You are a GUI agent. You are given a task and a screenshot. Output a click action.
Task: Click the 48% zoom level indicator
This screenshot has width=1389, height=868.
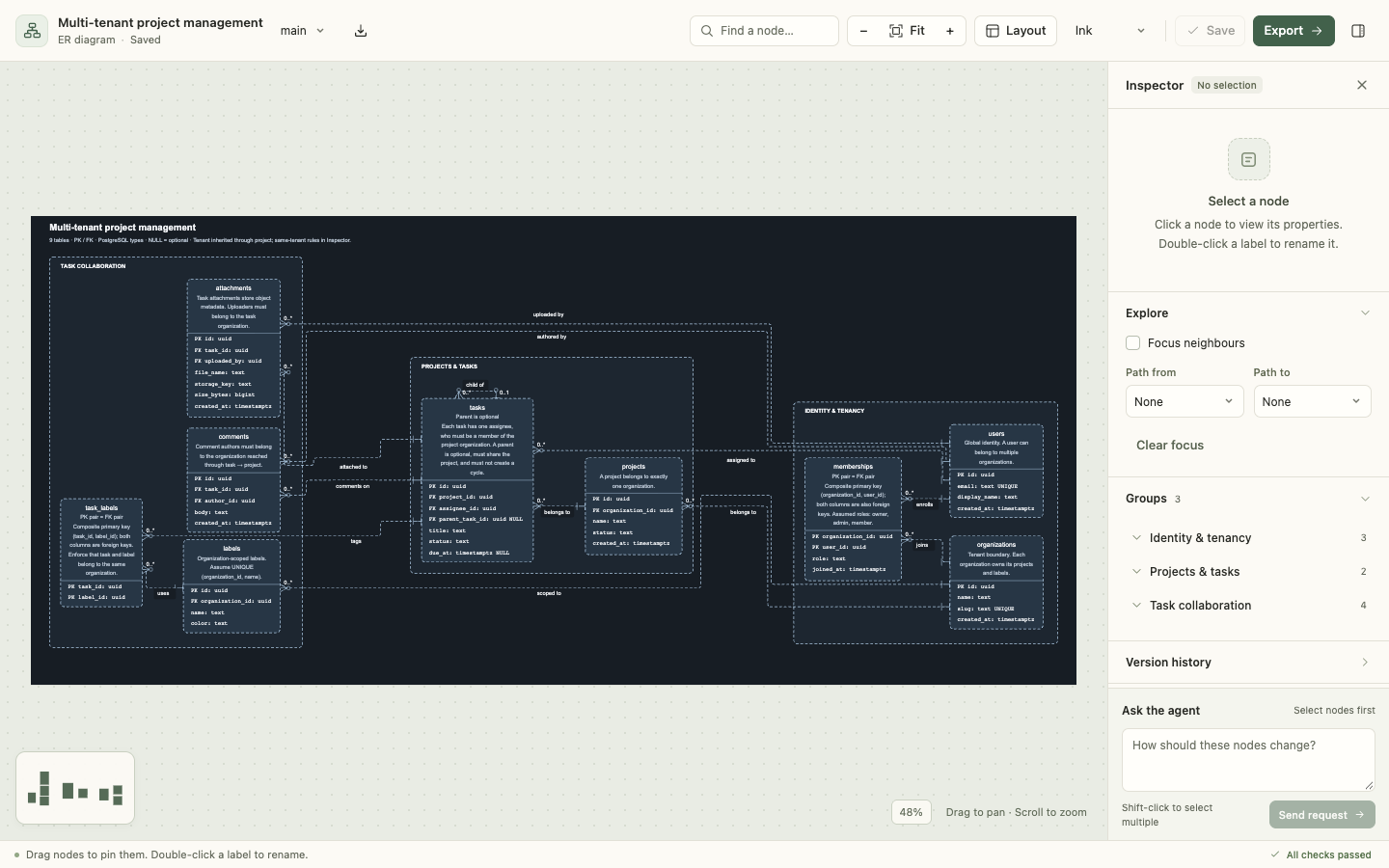[x=911, y=812]
